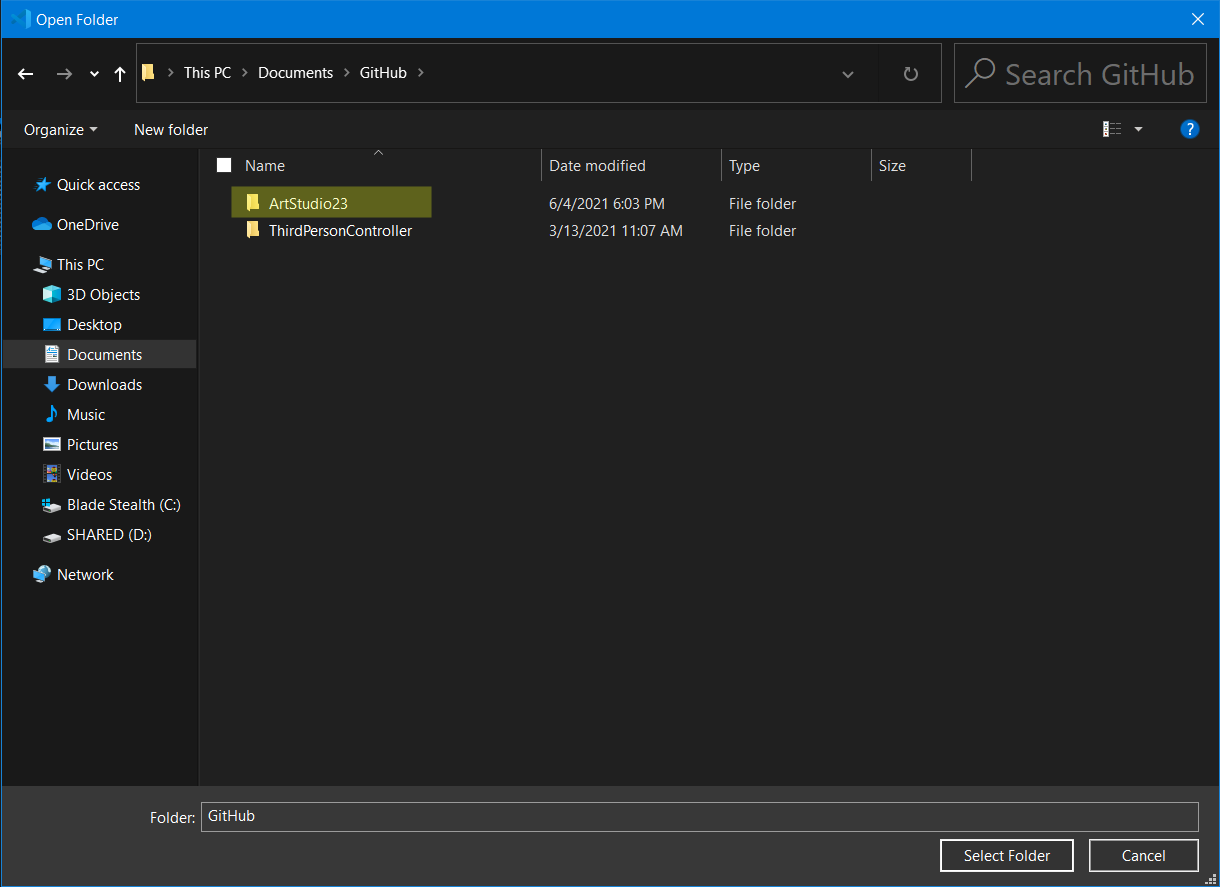The height and width of the screenshot is (887, 1220).
Task: Toggle the select all checkbox
Action: tap(224, 166)
